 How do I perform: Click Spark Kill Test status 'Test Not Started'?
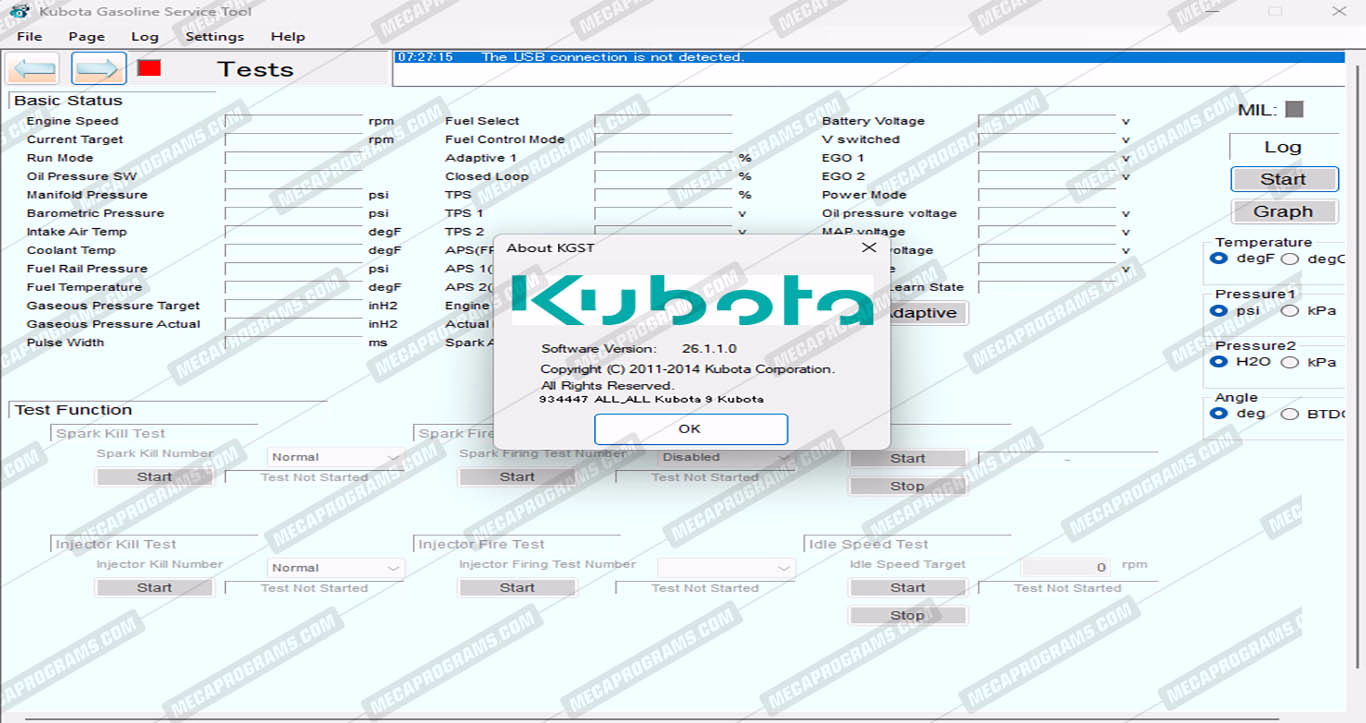coord(314,477)
